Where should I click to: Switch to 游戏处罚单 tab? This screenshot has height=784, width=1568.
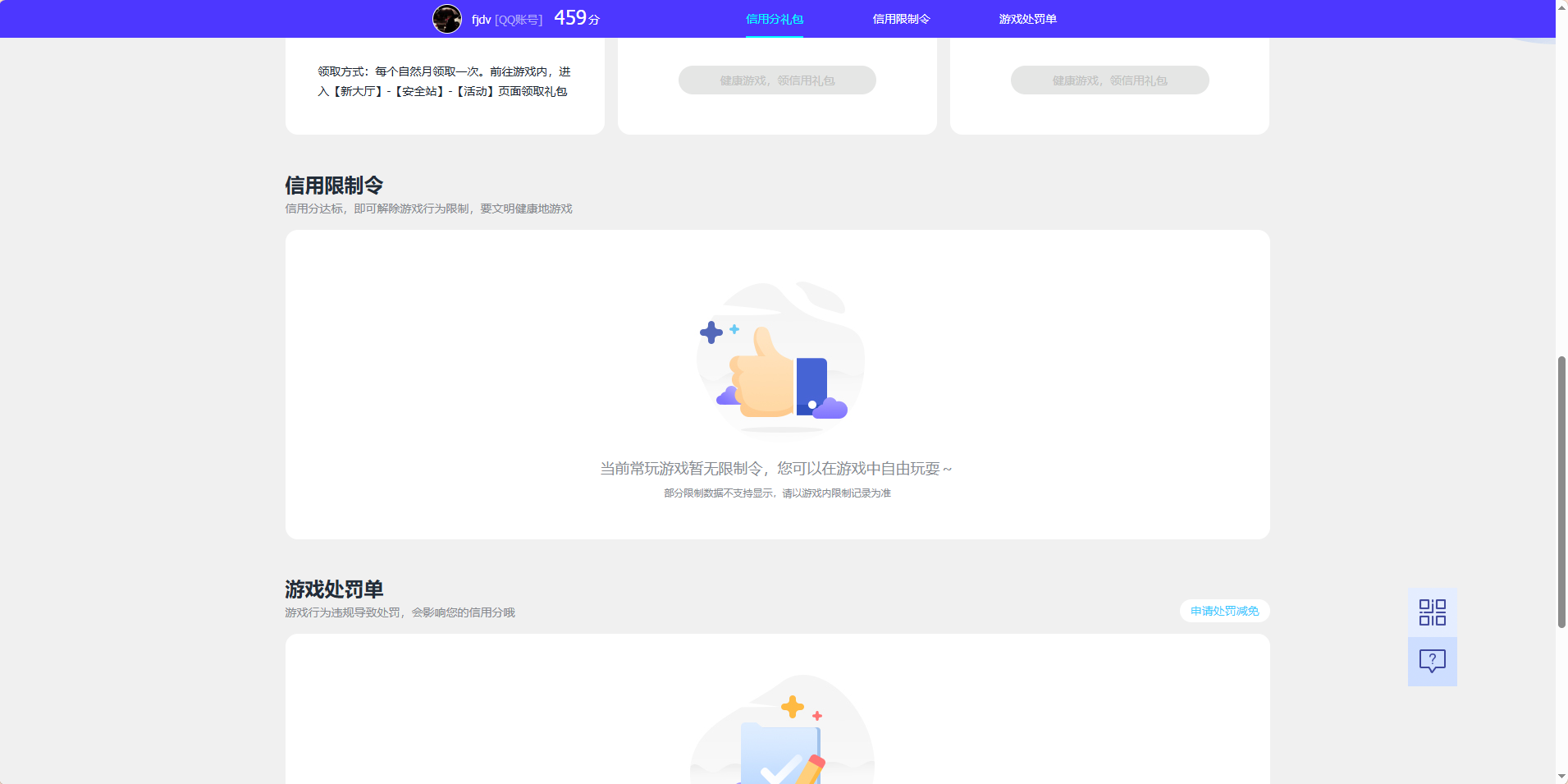click(1027, 19)
